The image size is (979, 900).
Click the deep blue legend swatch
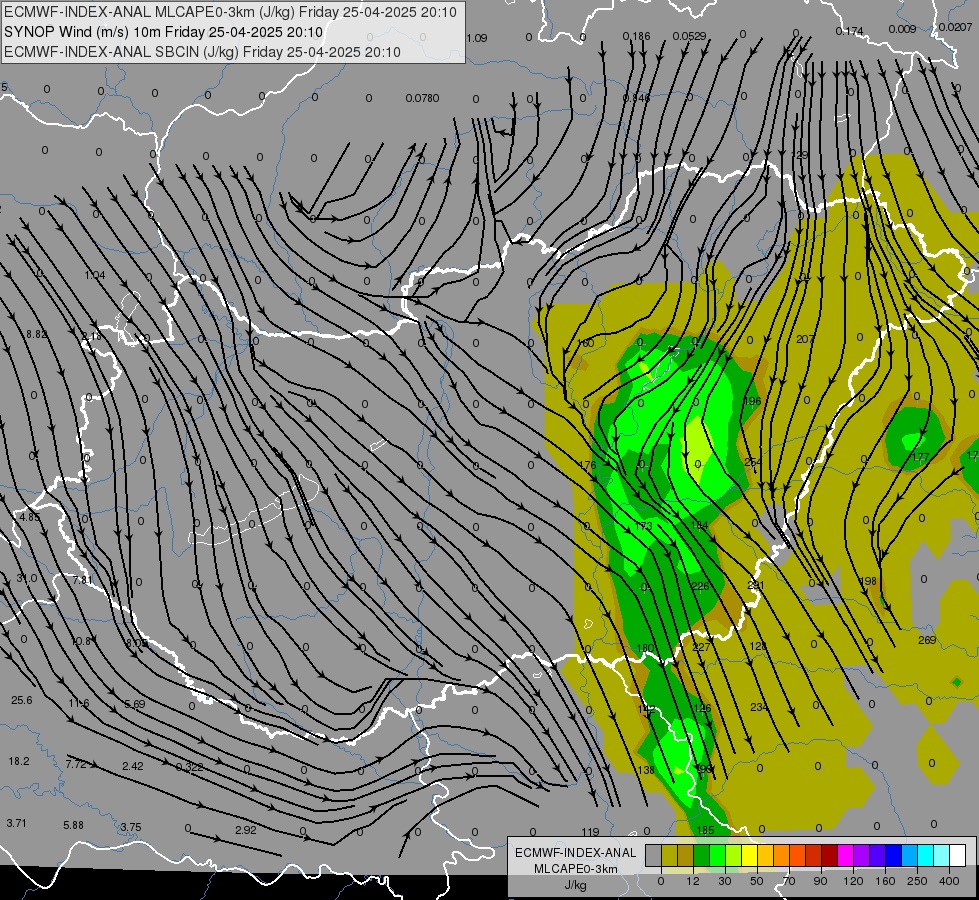point(893,855)
